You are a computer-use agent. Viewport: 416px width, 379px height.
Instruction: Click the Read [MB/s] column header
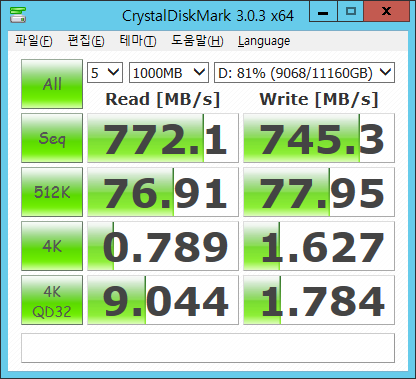(x=163, y=99)
